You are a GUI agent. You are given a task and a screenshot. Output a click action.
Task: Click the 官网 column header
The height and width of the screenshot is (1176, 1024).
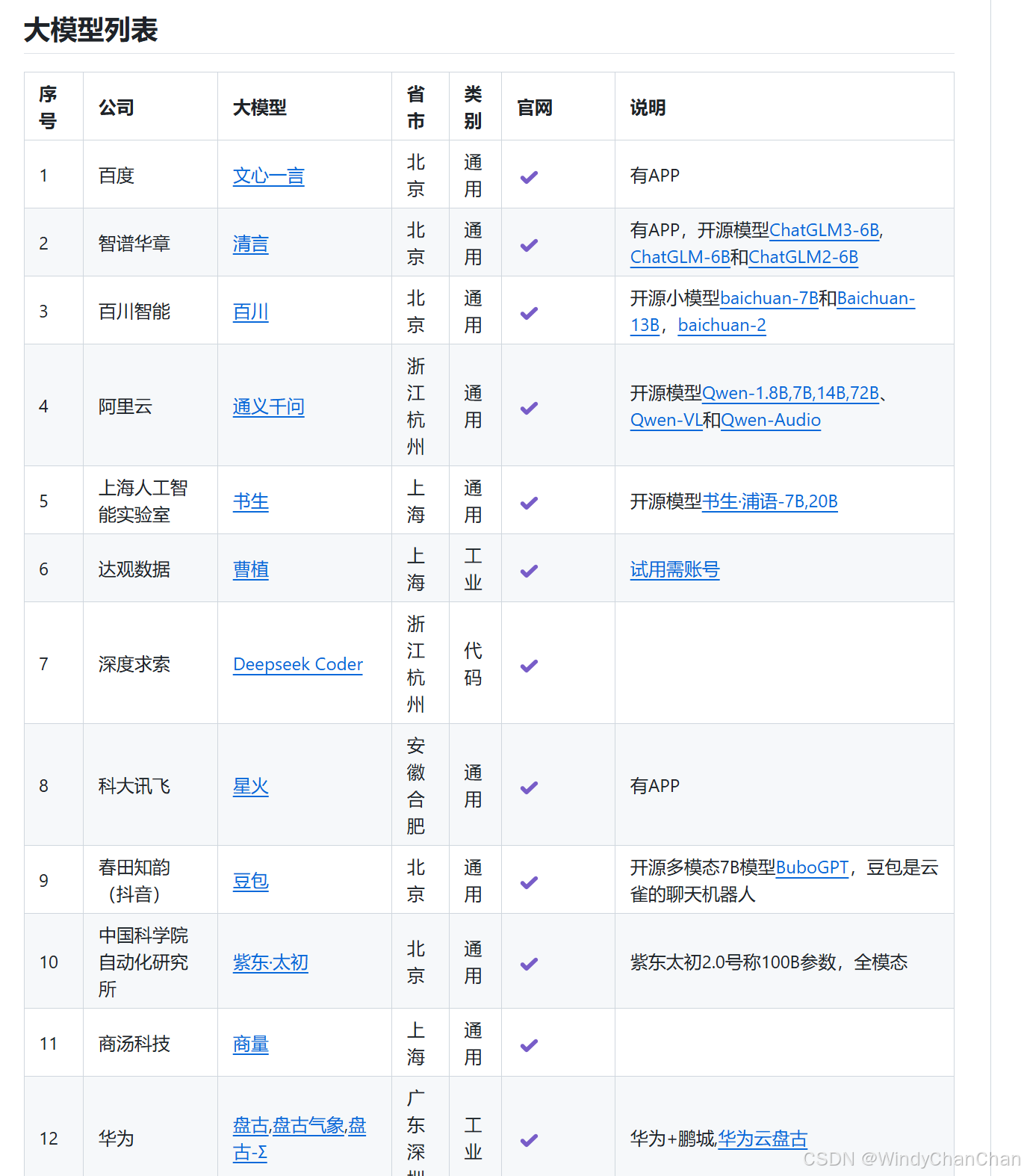point(535,108)
